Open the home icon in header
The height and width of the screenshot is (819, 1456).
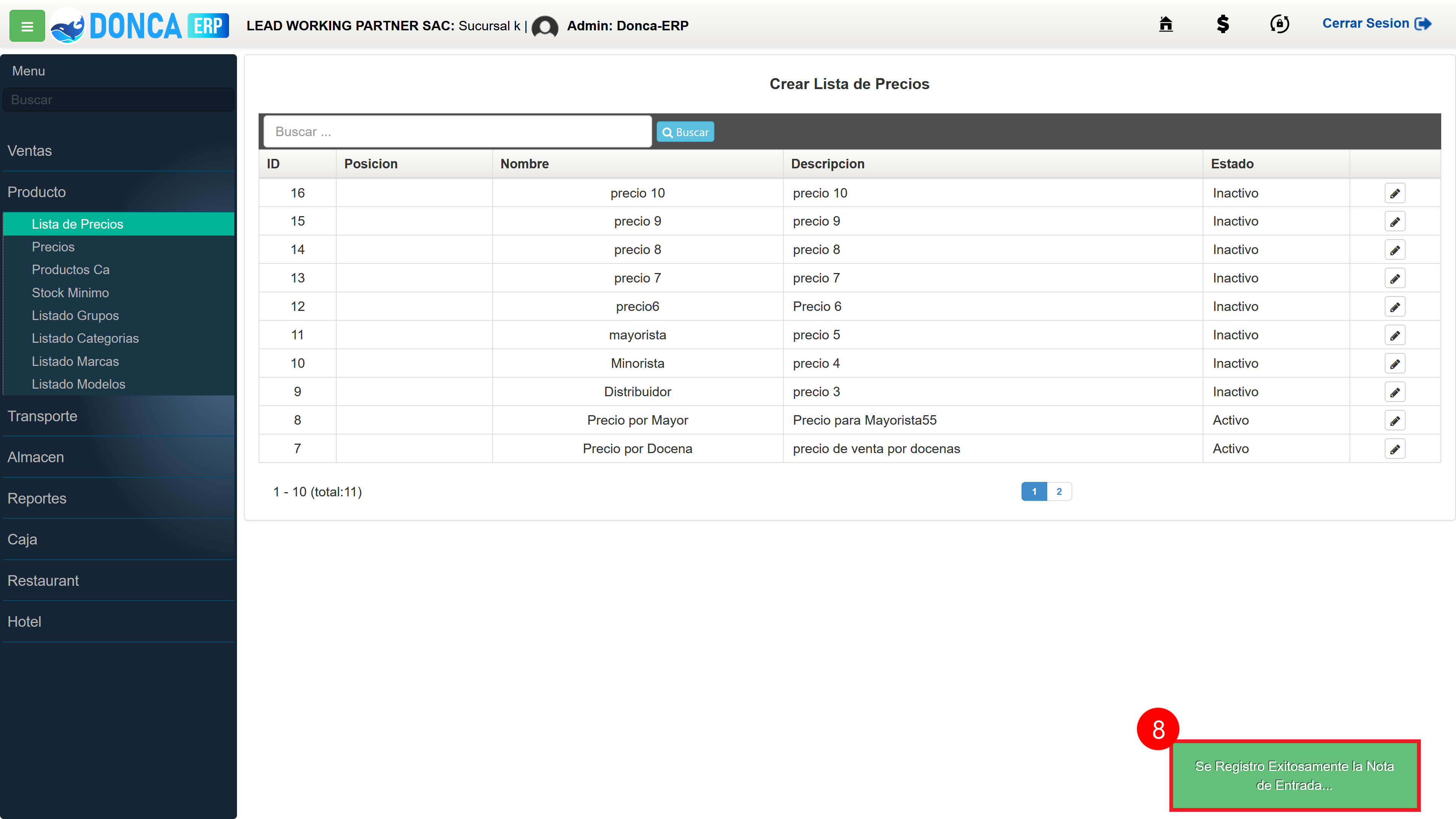1166,24
